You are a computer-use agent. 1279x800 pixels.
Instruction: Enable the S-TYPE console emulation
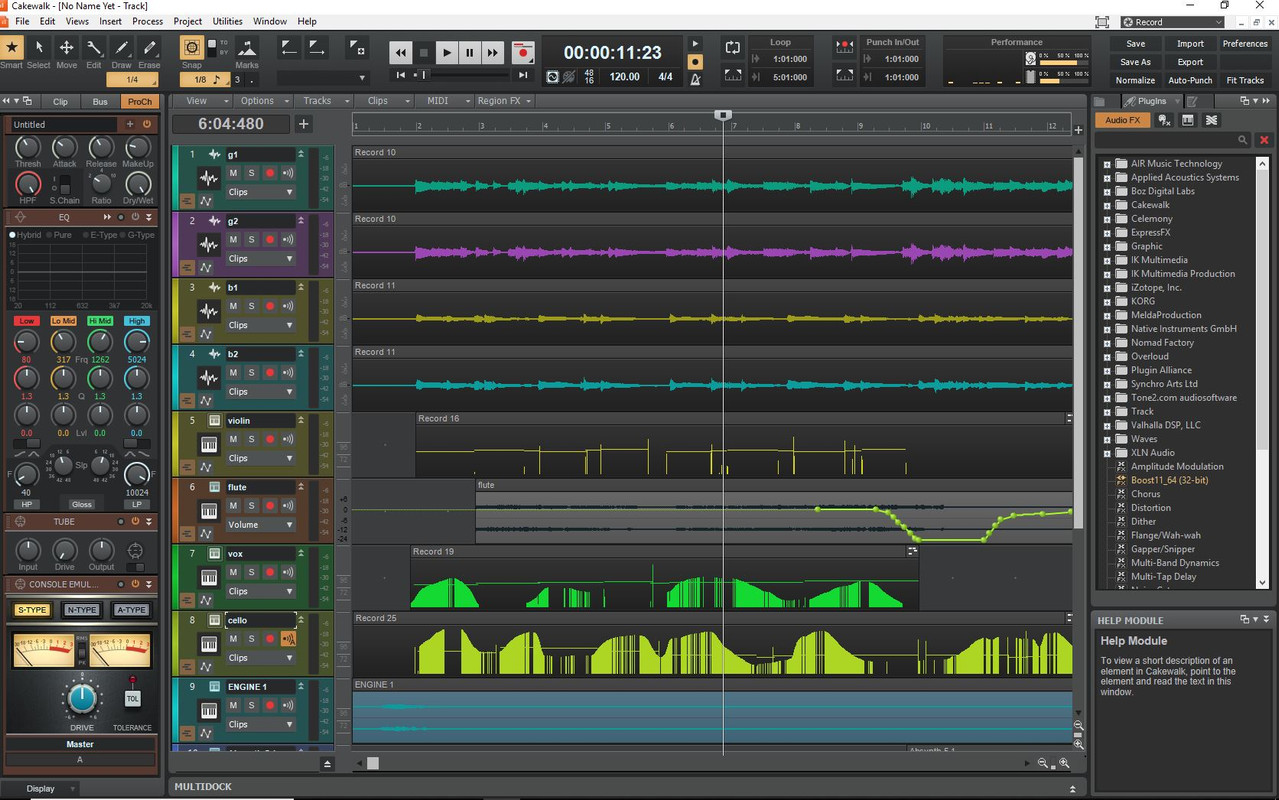pos(31,610)
